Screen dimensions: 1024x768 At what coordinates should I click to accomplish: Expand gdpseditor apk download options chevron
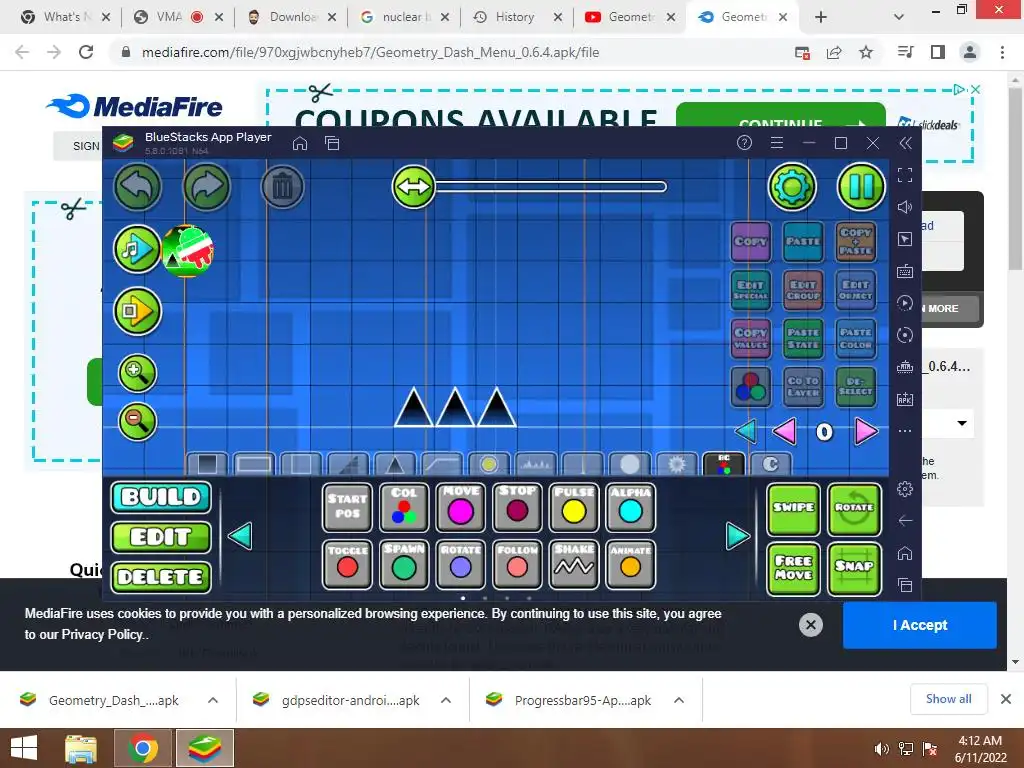coord(446,700)
